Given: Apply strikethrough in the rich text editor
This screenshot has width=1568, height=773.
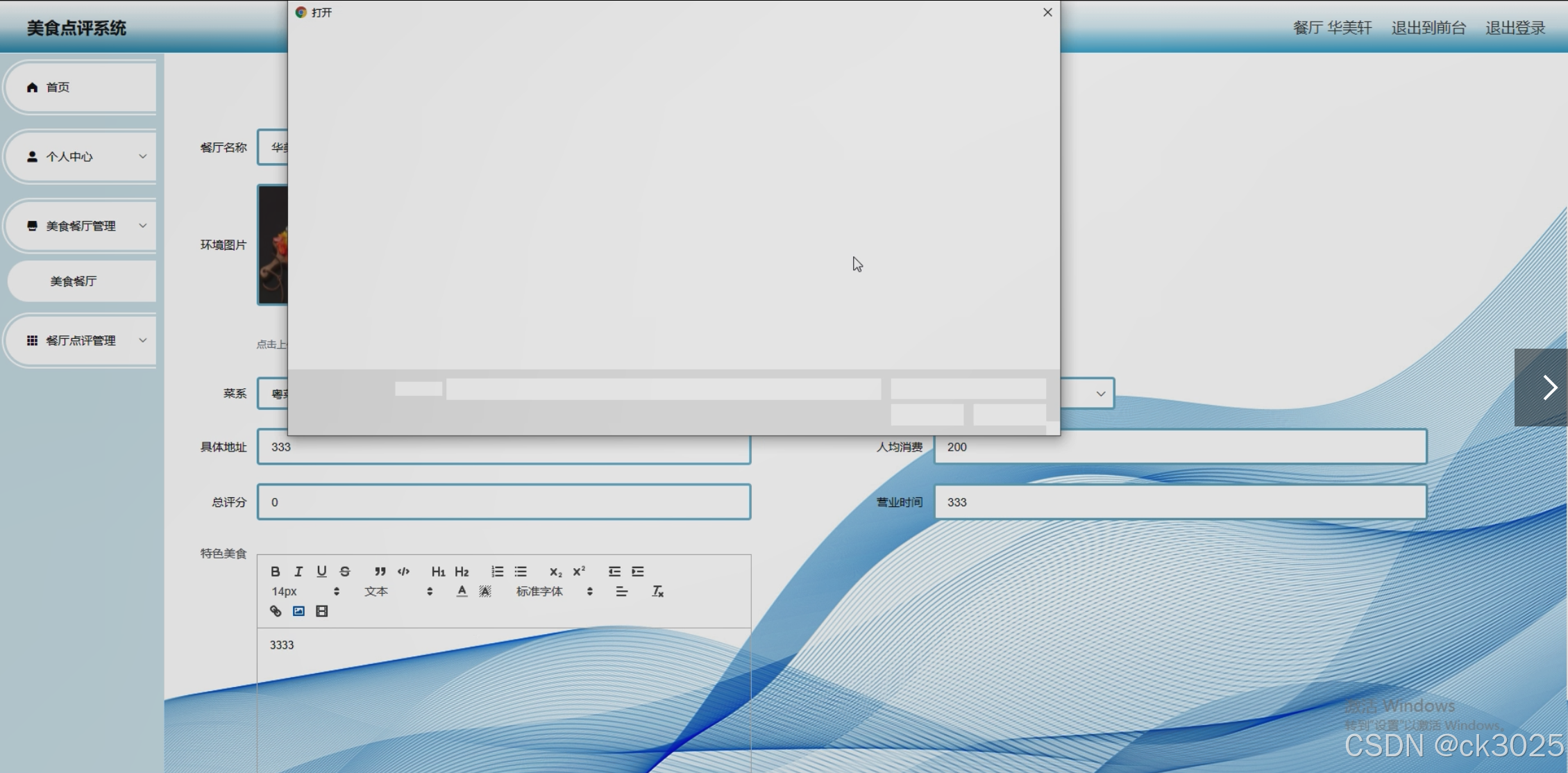Looking at the screenshot, I should [345, 572].
